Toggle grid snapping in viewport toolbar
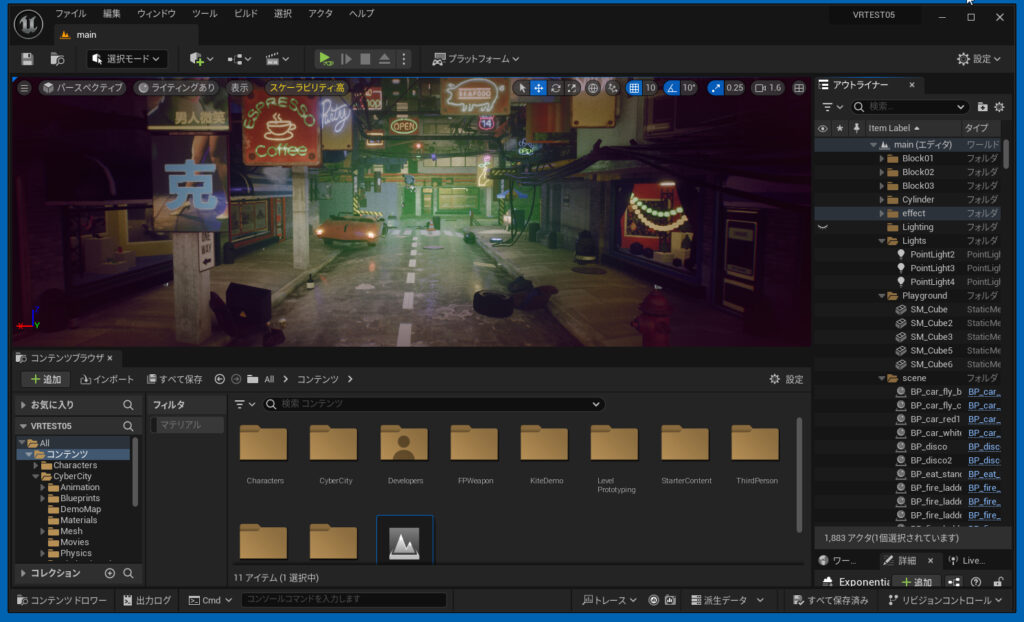The image size is (1024, 622). pyautogui.click(x=633, y=87)
